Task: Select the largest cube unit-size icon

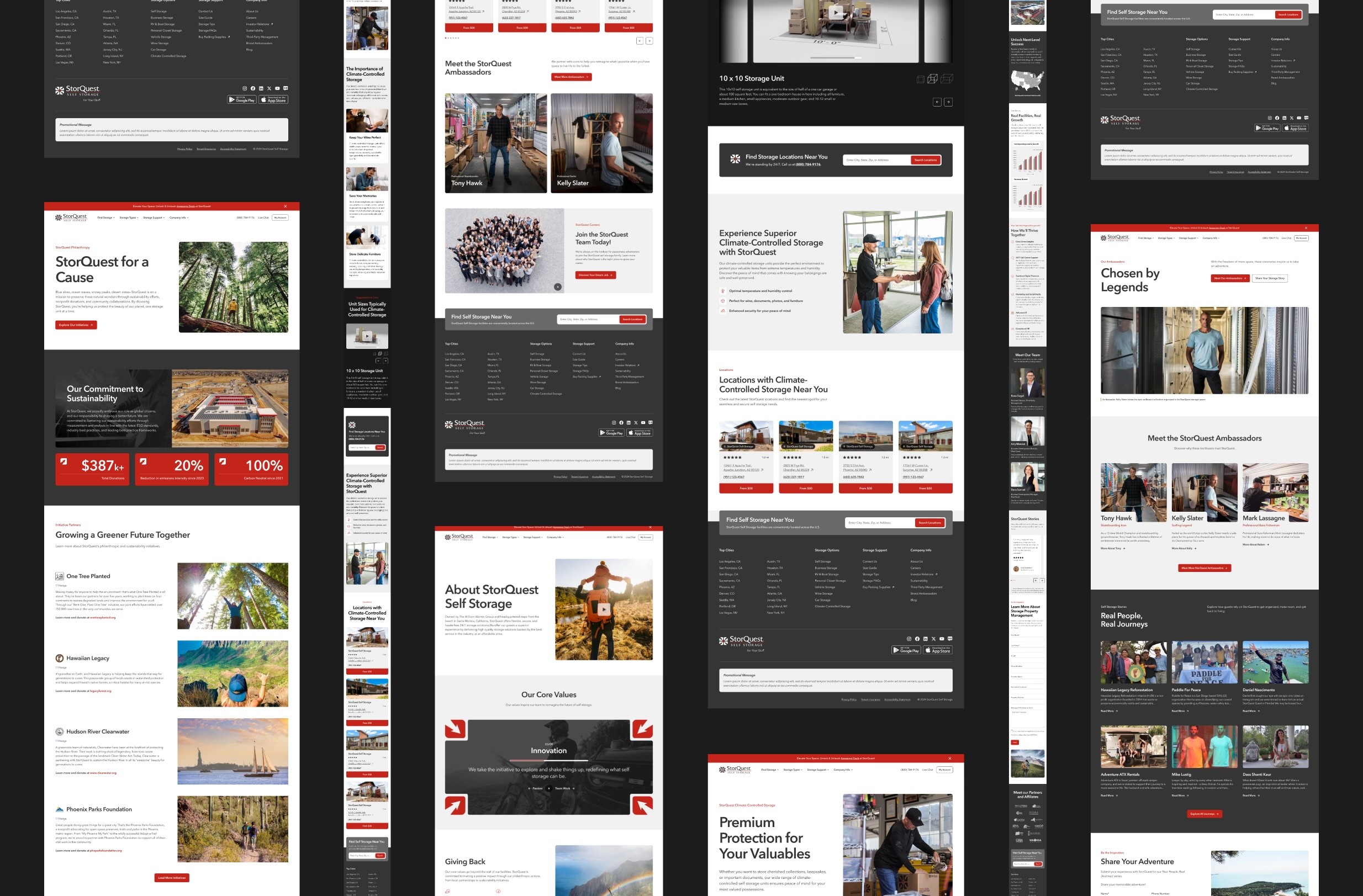Action: click(x=947, y=79)
